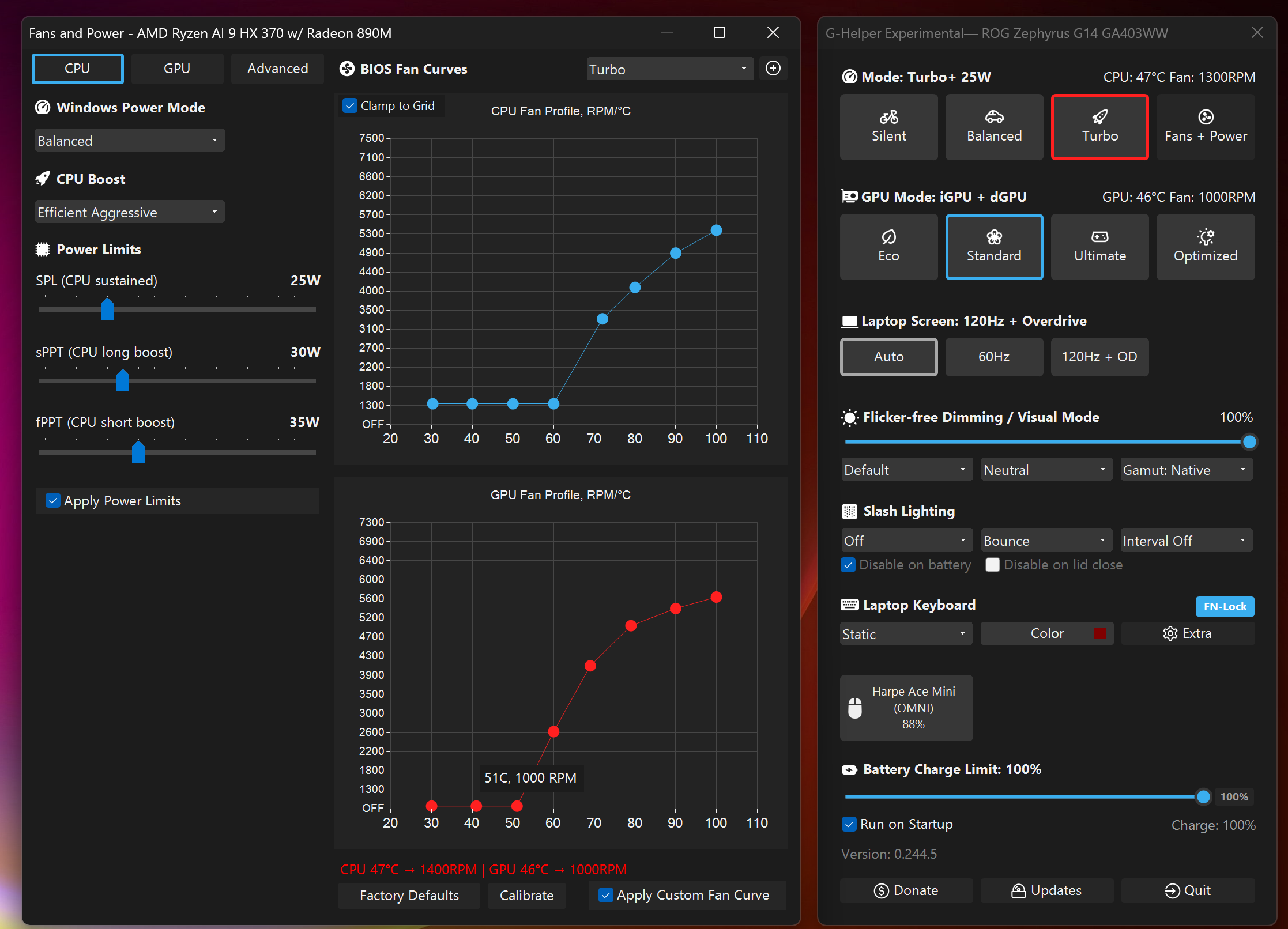This screenshot has height=929, width=1288.
Task: Open the Gamut: Native dropdown
Action: [1187, 470]
